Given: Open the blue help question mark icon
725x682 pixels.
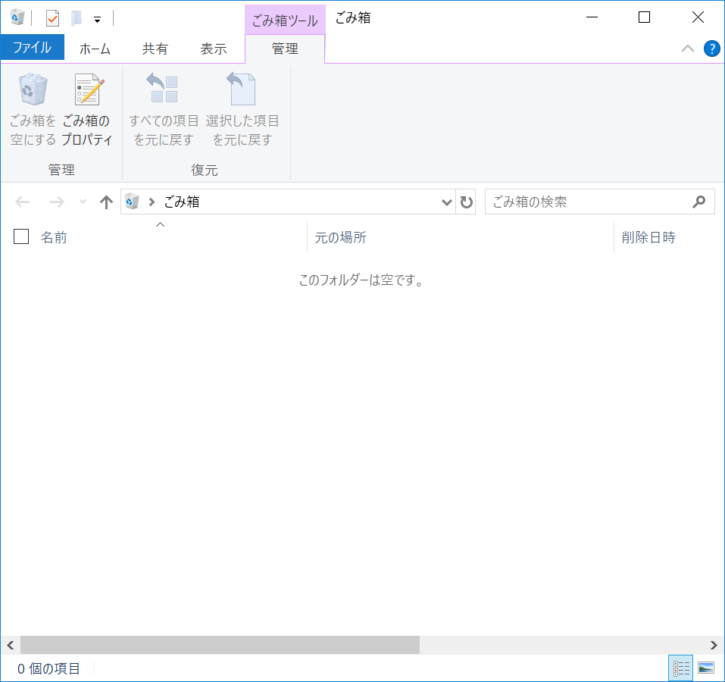Looking at the screenshot, I should tap(712, 49).
